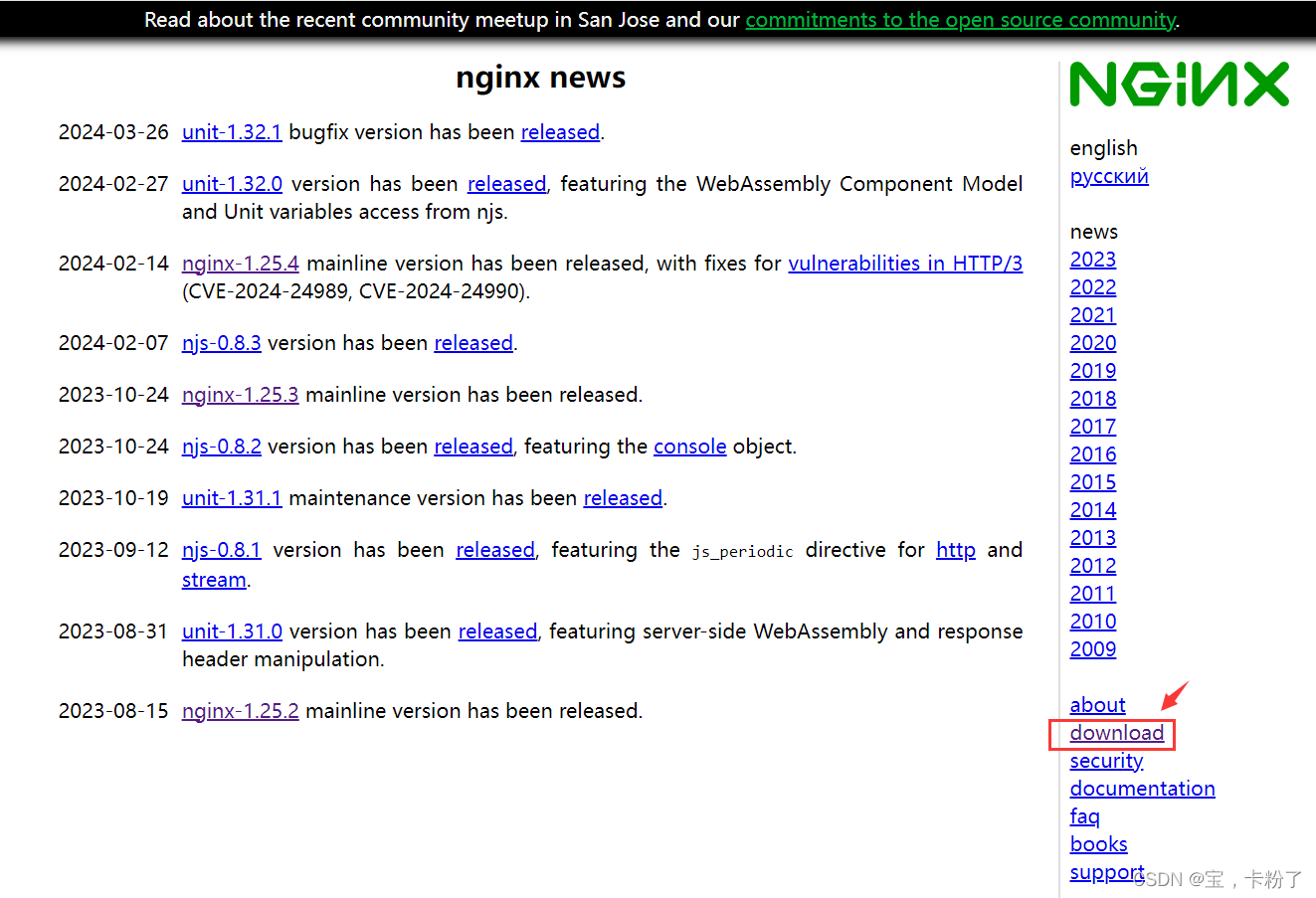Image resolution: width=1316 pixels, height=898 pixels.
Task: Open the nginx-1.25.2 link
Action: pyautogui.click(x=241, y=711)
